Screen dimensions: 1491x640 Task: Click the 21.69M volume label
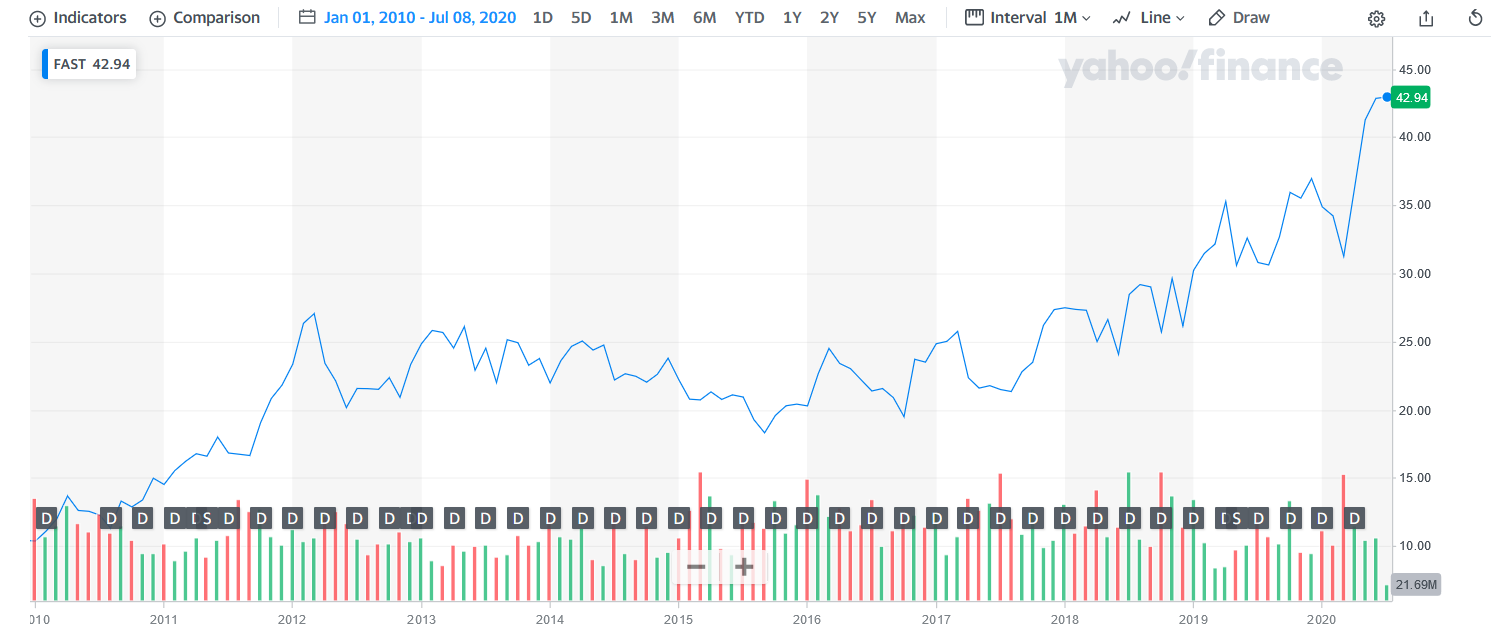pos(1415,585)
